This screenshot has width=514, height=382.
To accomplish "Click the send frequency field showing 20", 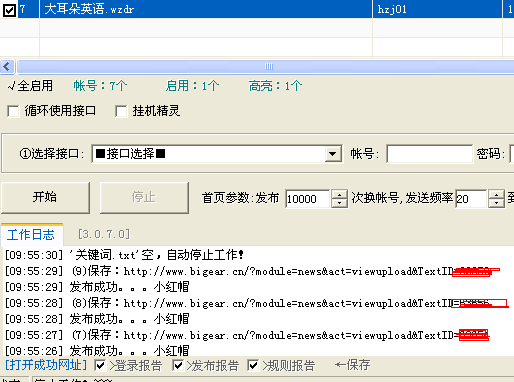I will pyautogui.click(x=471, y=199).
